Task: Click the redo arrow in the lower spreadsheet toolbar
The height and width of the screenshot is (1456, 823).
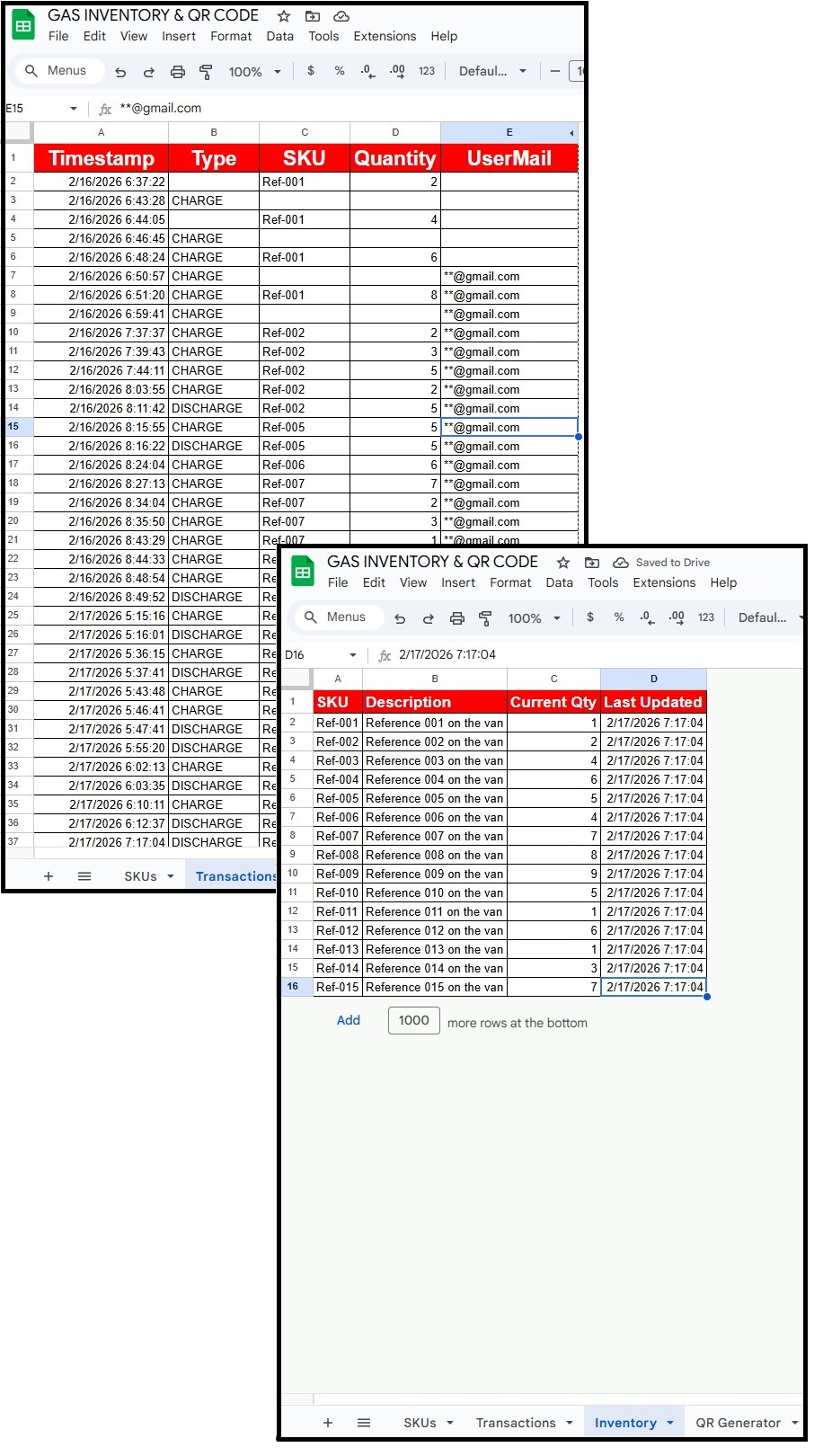Action: point(429,618)
